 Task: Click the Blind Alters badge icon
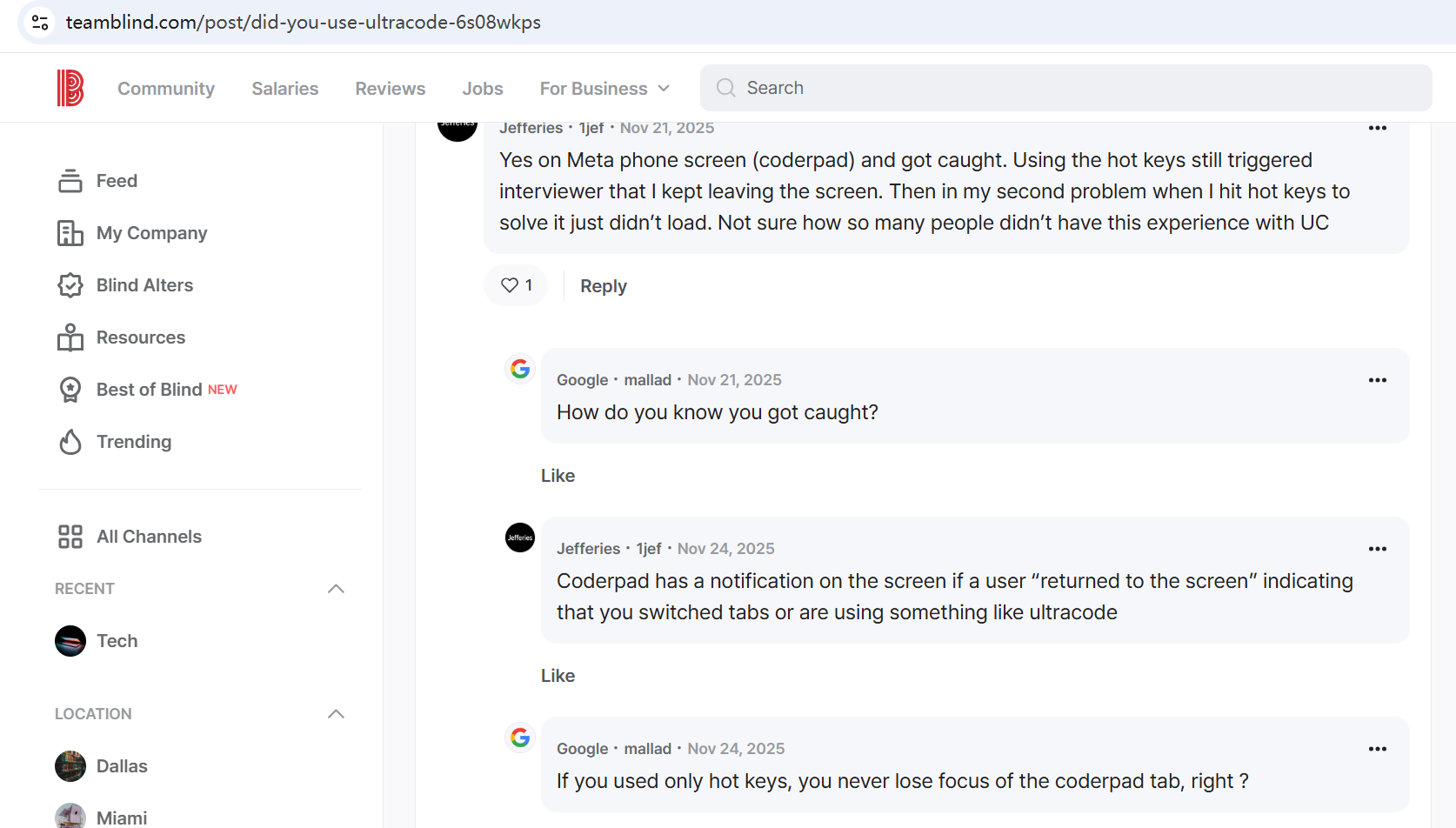point(70,285)
